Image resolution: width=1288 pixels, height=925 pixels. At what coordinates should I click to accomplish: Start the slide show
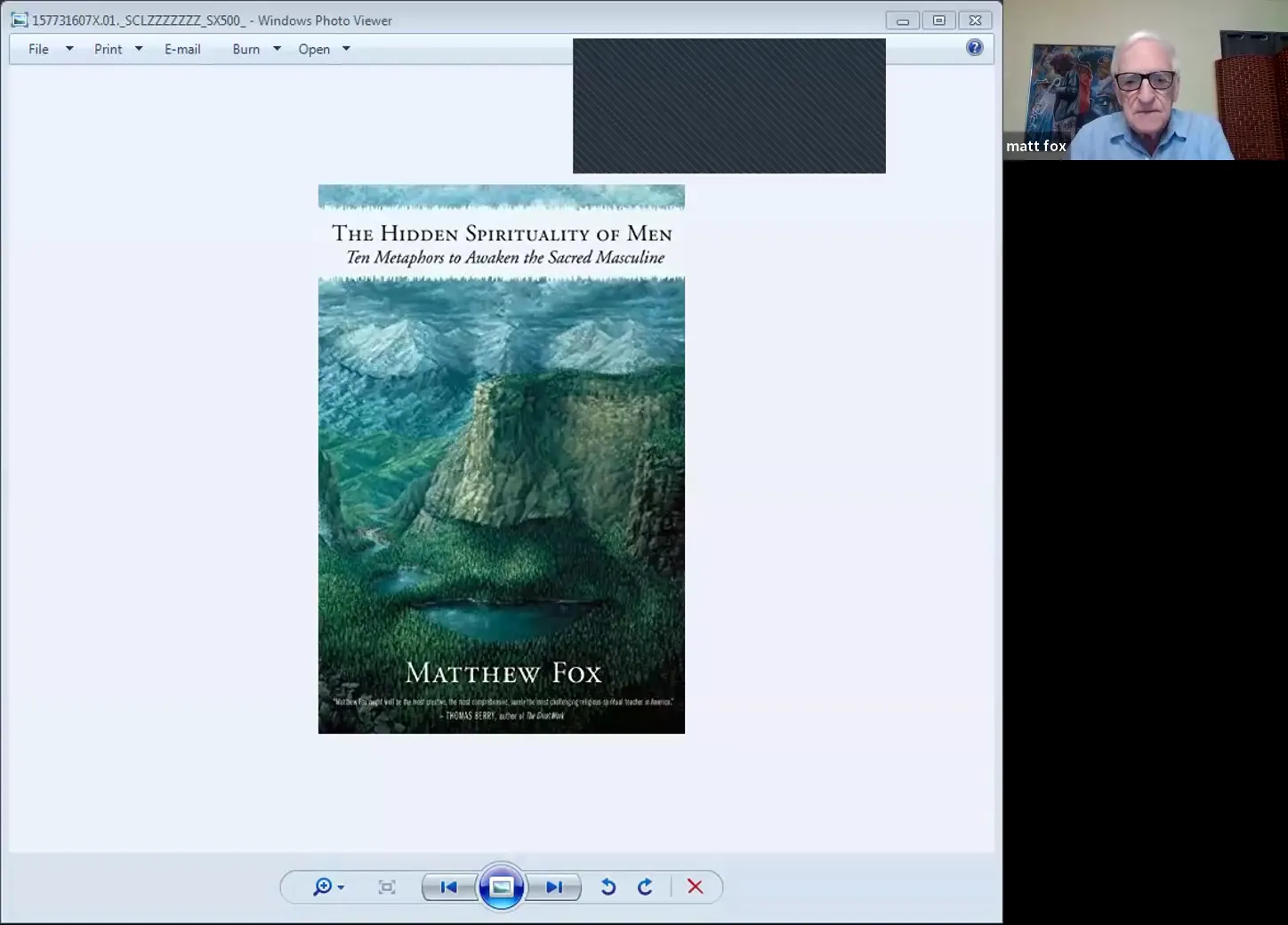[502, 887]
